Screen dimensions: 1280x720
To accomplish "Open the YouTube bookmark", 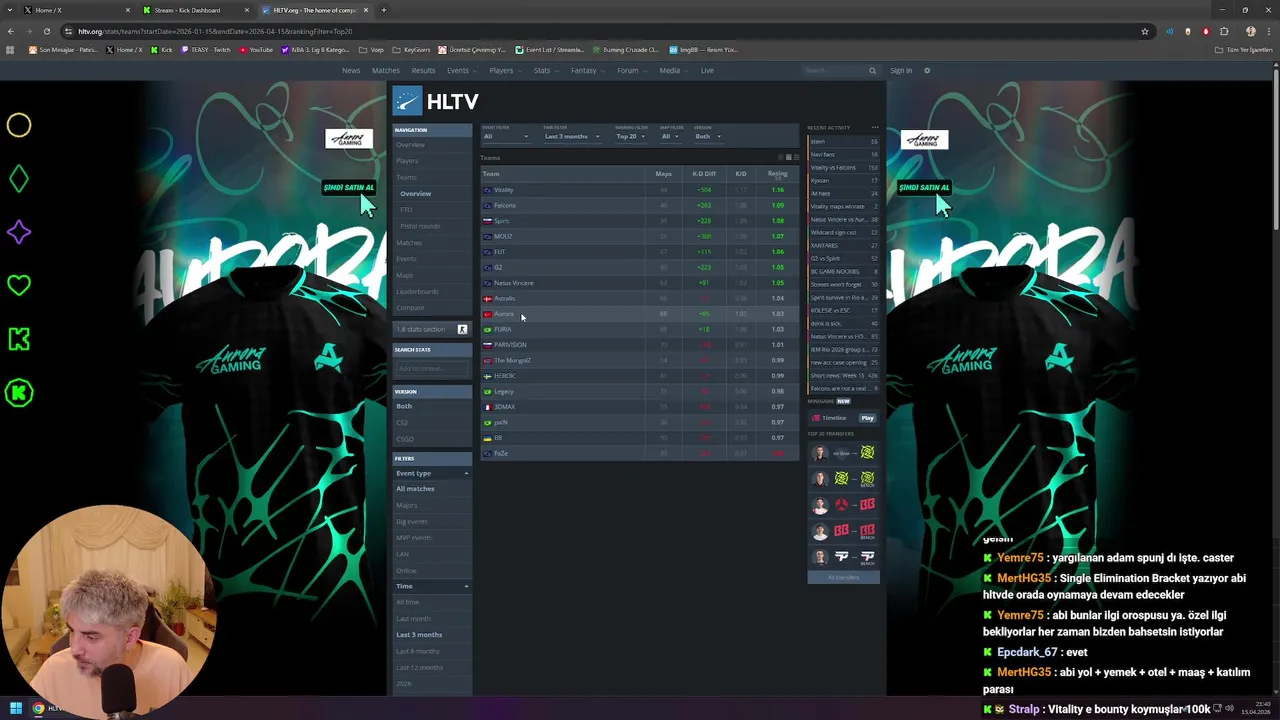I will (x=256, y=50).
